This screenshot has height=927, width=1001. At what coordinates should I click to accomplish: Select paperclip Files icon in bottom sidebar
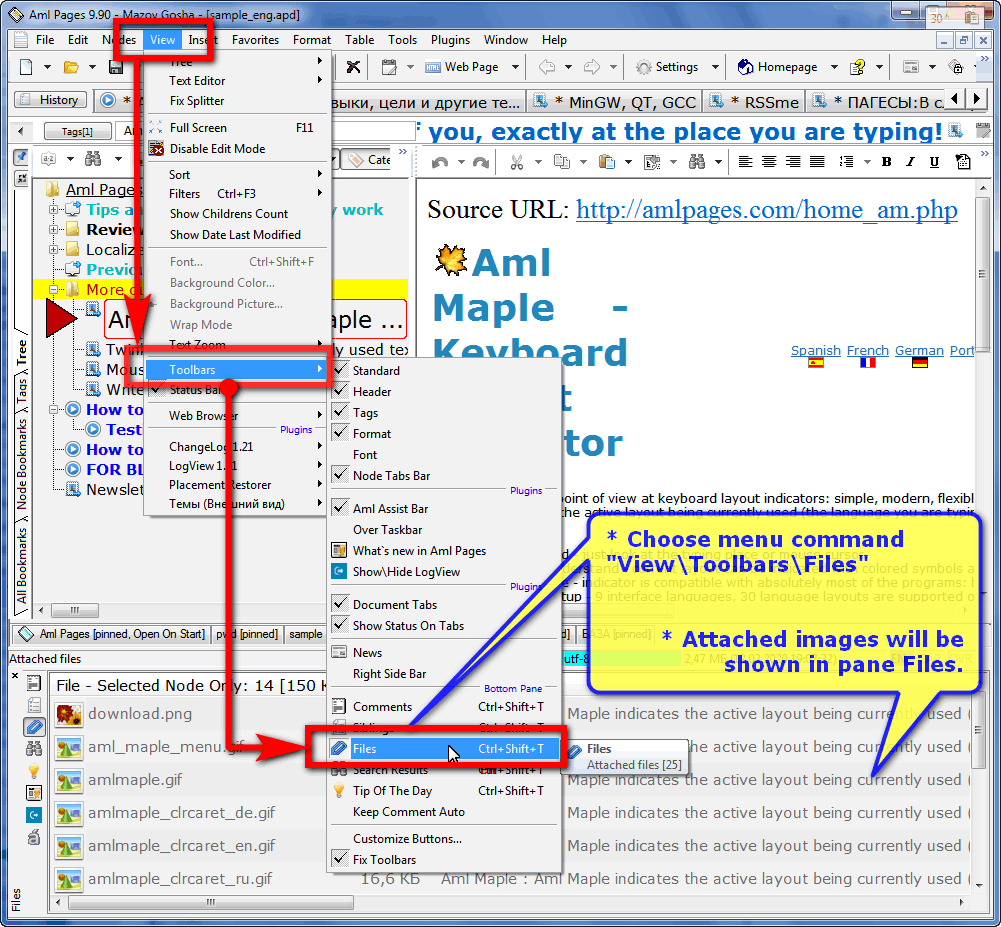(x=34, y=727)
